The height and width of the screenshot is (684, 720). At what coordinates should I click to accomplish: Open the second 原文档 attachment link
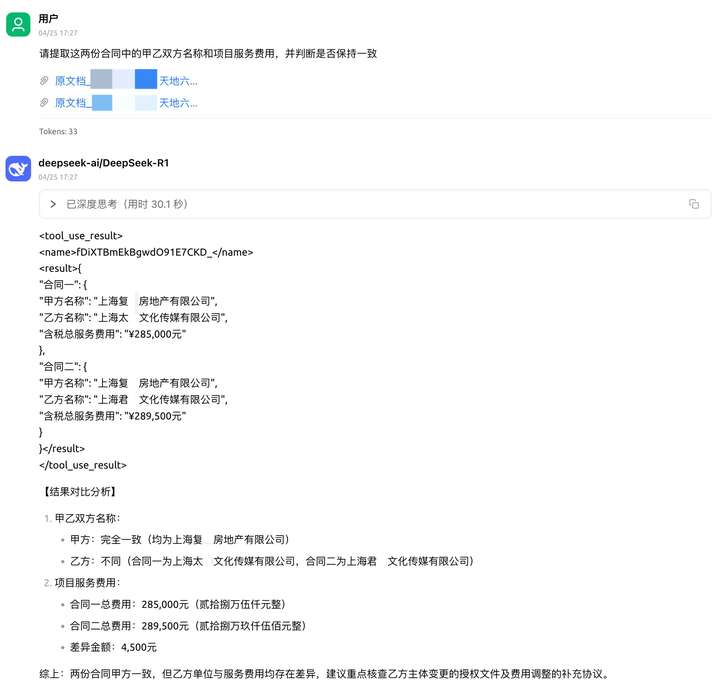(126, 103)
